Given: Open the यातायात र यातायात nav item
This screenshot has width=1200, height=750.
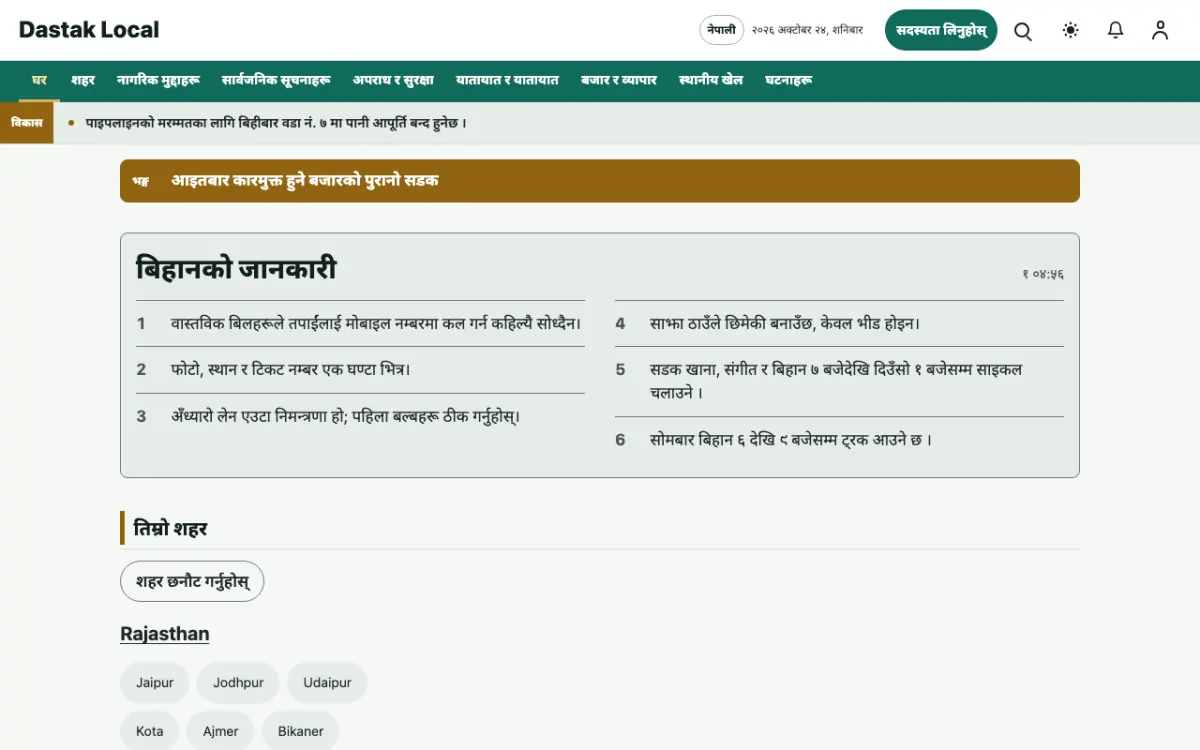Looking at the screenshot, I should [x=507, y=80].
